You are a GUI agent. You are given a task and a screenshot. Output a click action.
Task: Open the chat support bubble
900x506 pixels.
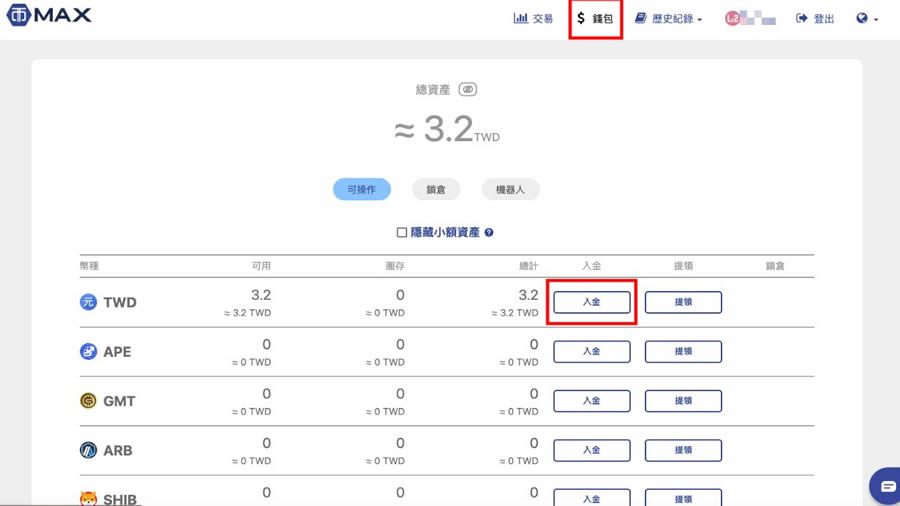tap(886, 486)
